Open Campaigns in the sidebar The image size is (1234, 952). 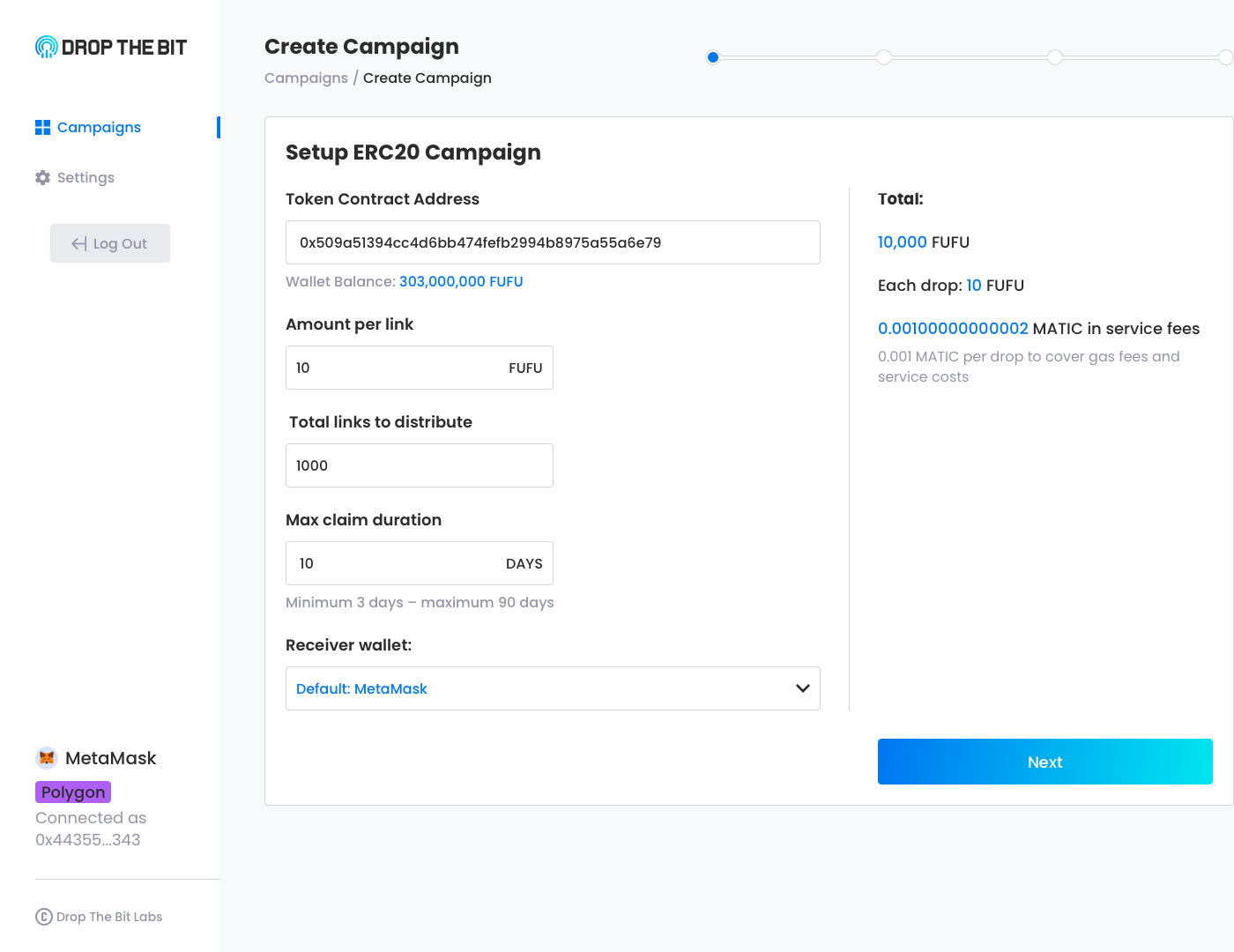[x=99, y=128]
